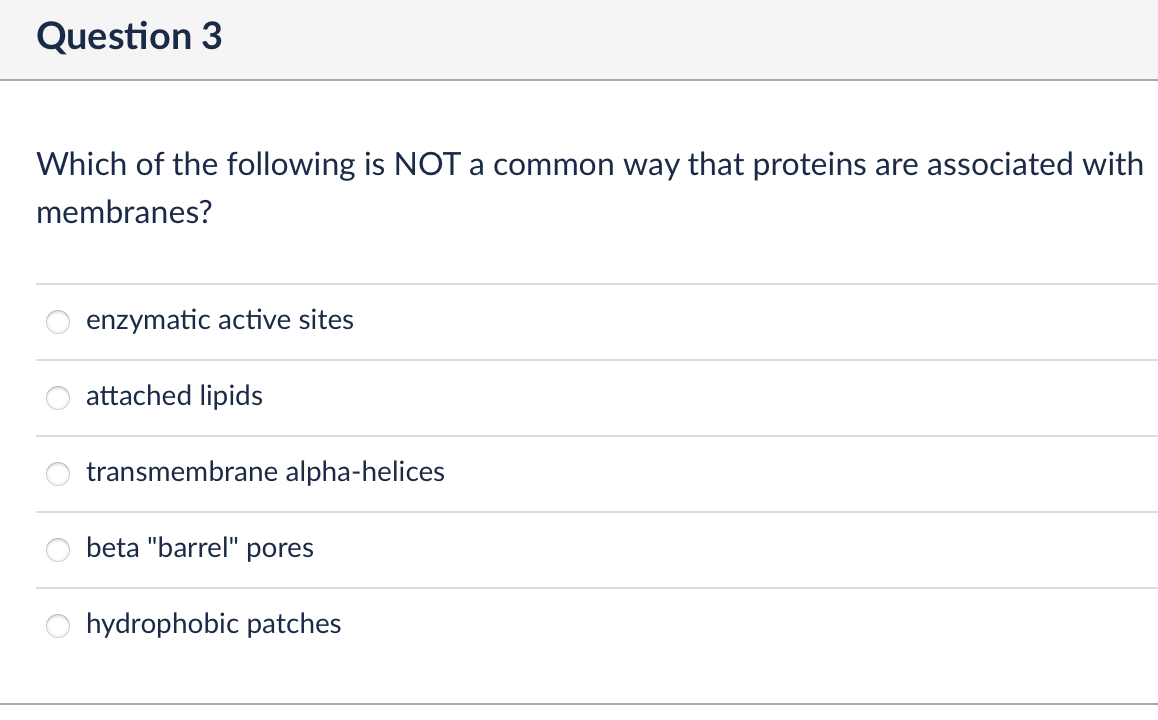Click the "transmembrane alpha-helices" answer label
This screenshot has width=1158, height=720.
[265, 472]
